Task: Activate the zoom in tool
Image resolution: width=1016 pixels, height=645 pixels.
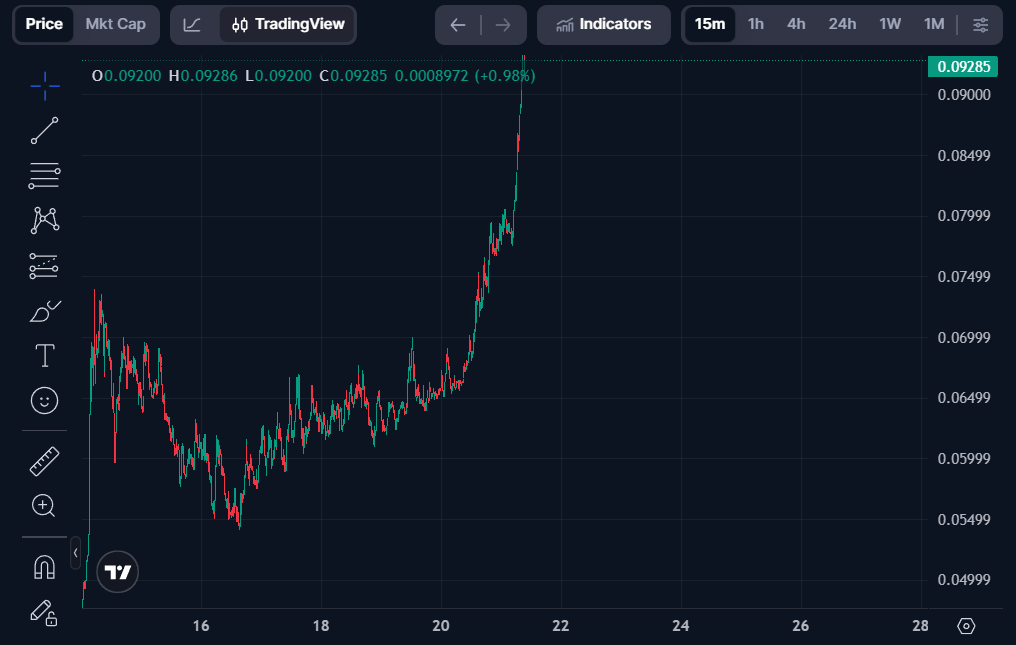Action: pos(43,506)
